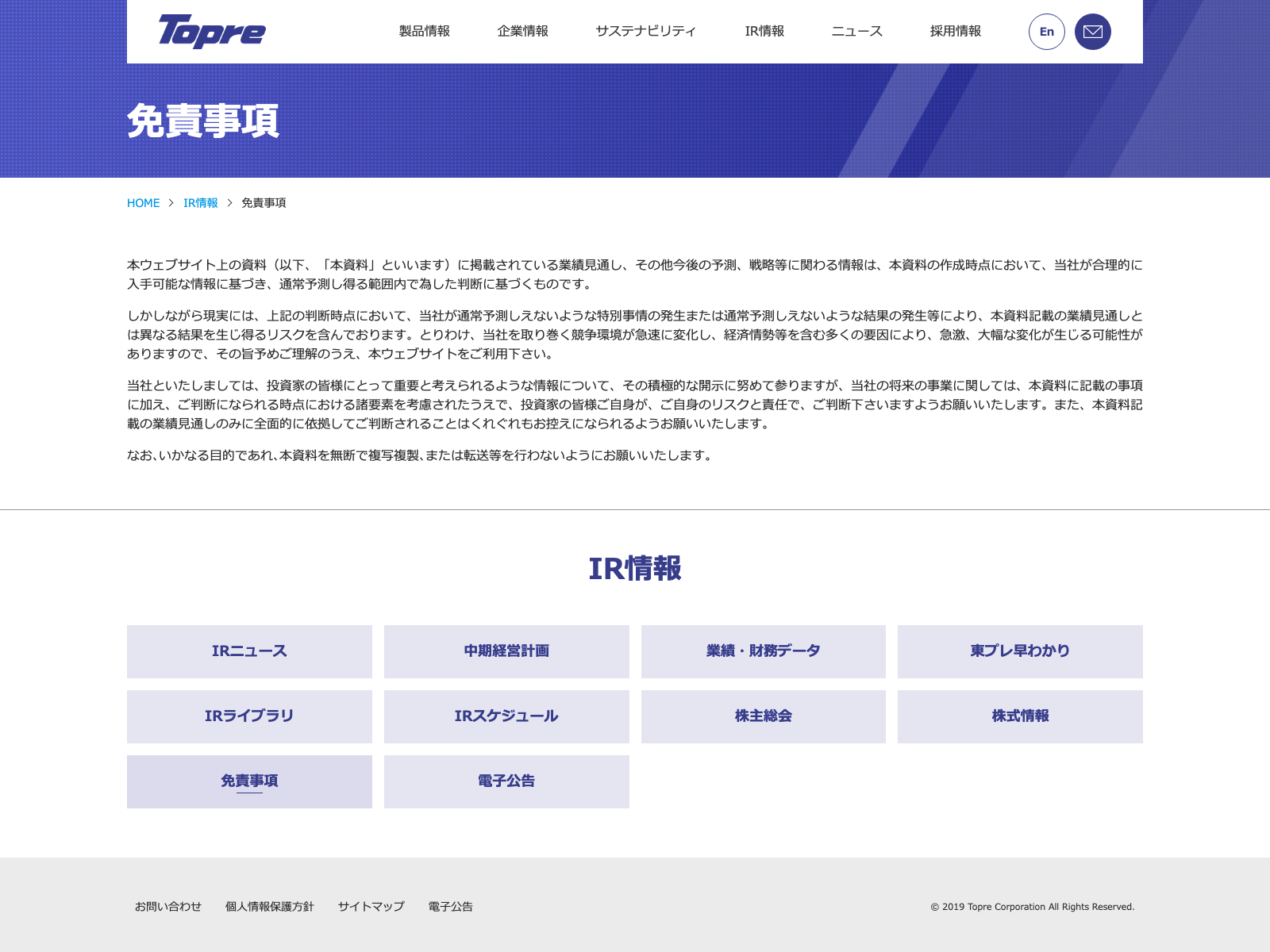Select the 株主総会 tile
This screenshot has height=952, width=1270.
coord(763,716)
